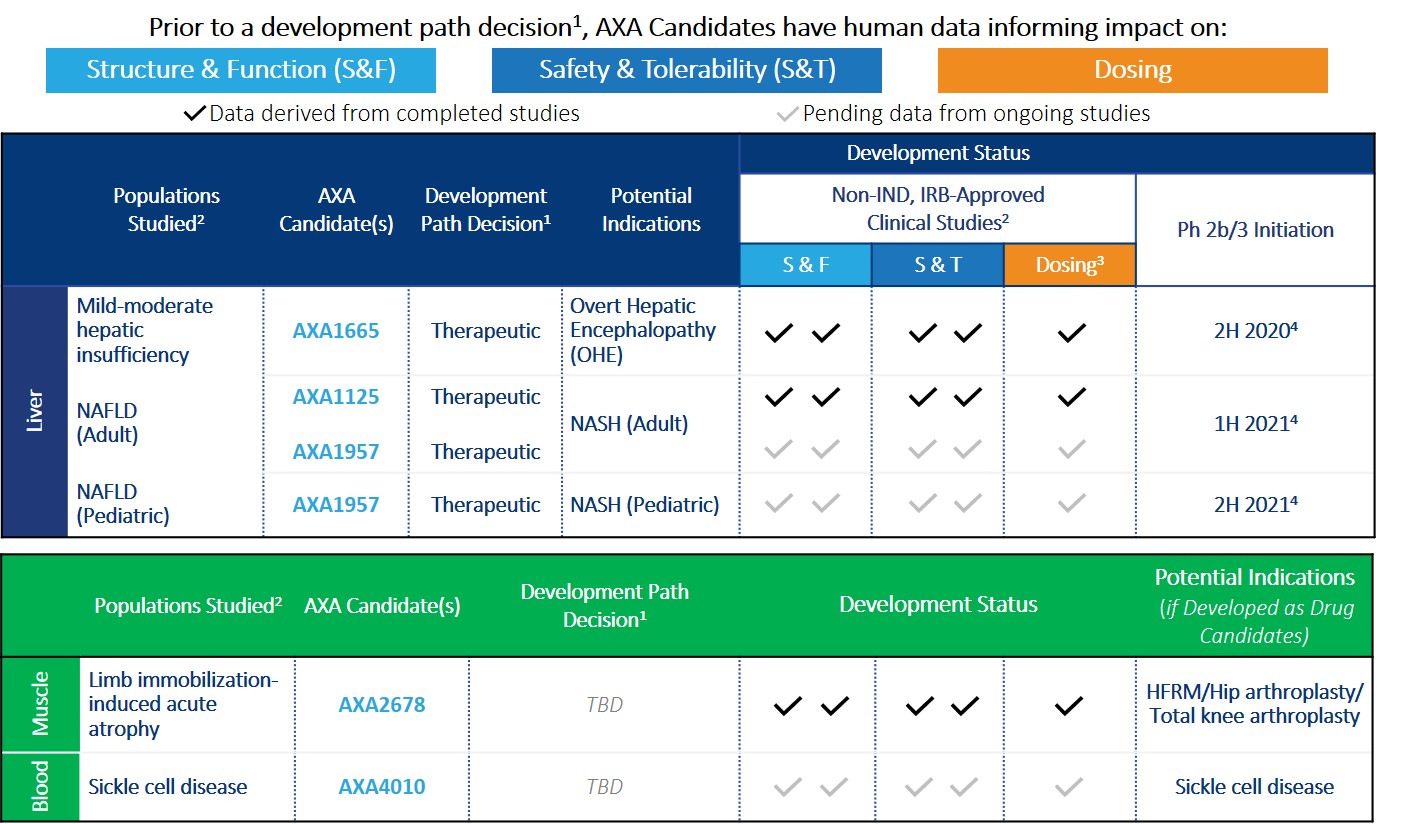Click 'AXA1957' in the NAFLD (Adult) group
This screenshot has height=824, width=1402.
pyautogui.click(x=336, y=452)
